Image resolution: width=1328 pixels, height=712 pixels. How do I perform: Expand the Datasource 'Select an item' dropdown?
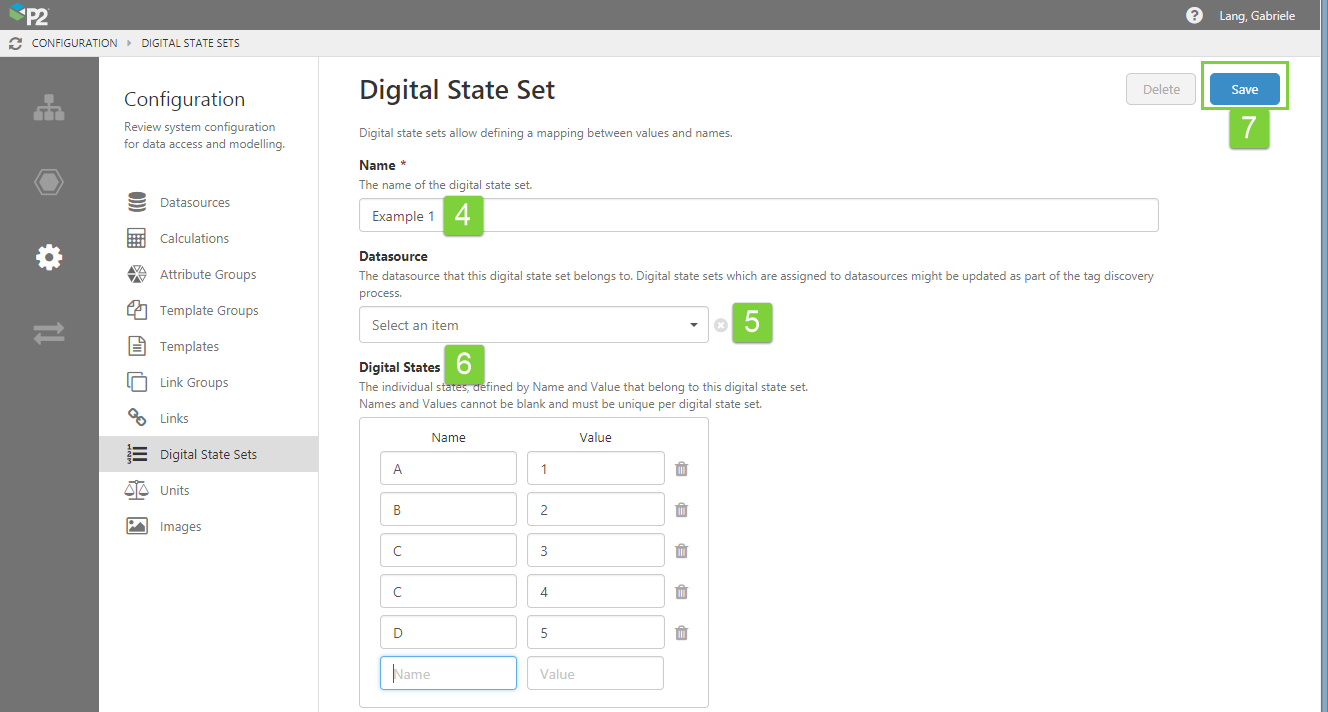tap(533, 325)
